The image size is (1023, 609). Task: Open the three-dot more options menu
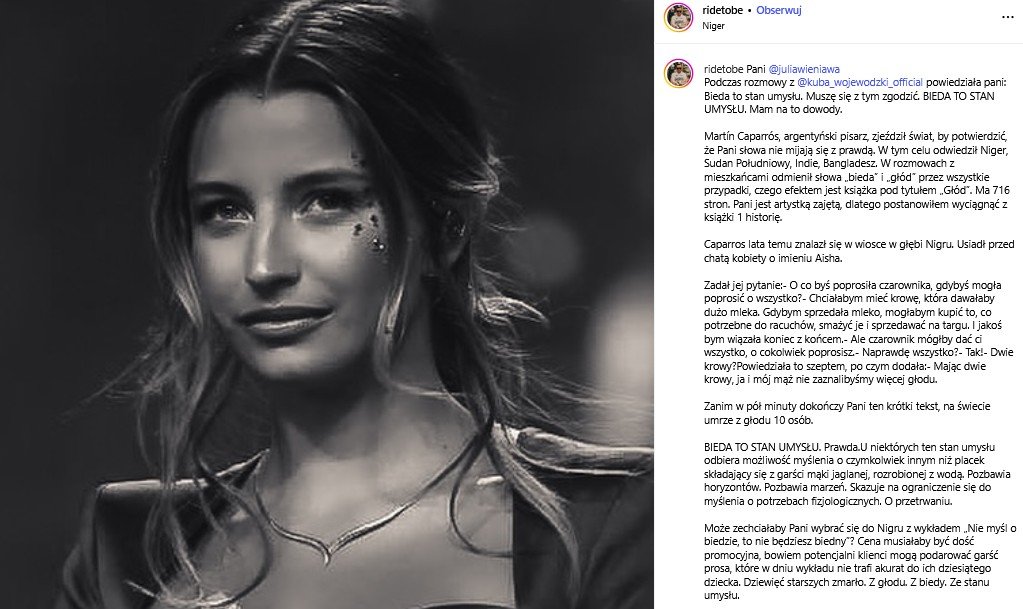point(1007,18)
